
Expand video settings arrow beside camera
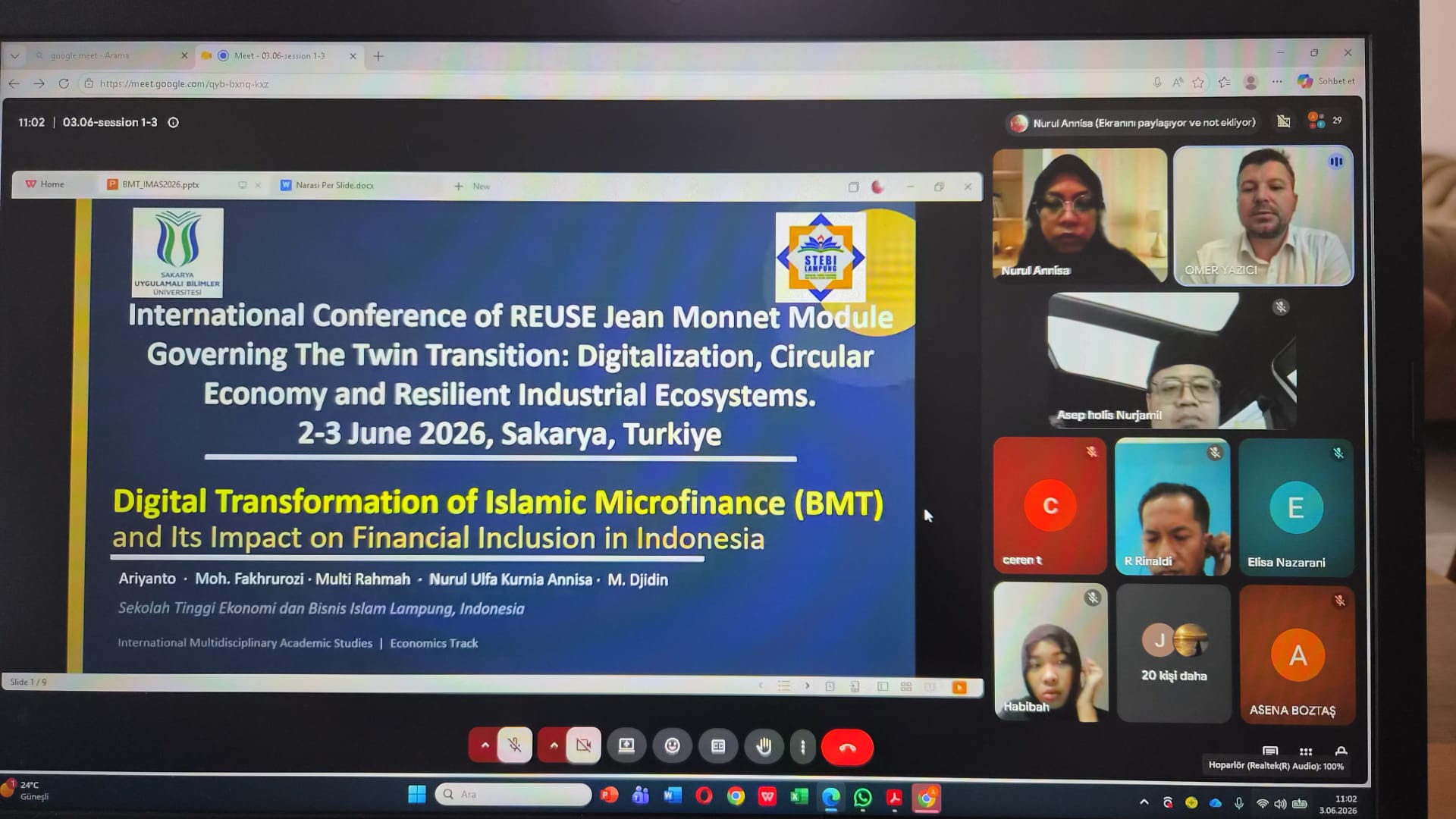coord(554,745)
